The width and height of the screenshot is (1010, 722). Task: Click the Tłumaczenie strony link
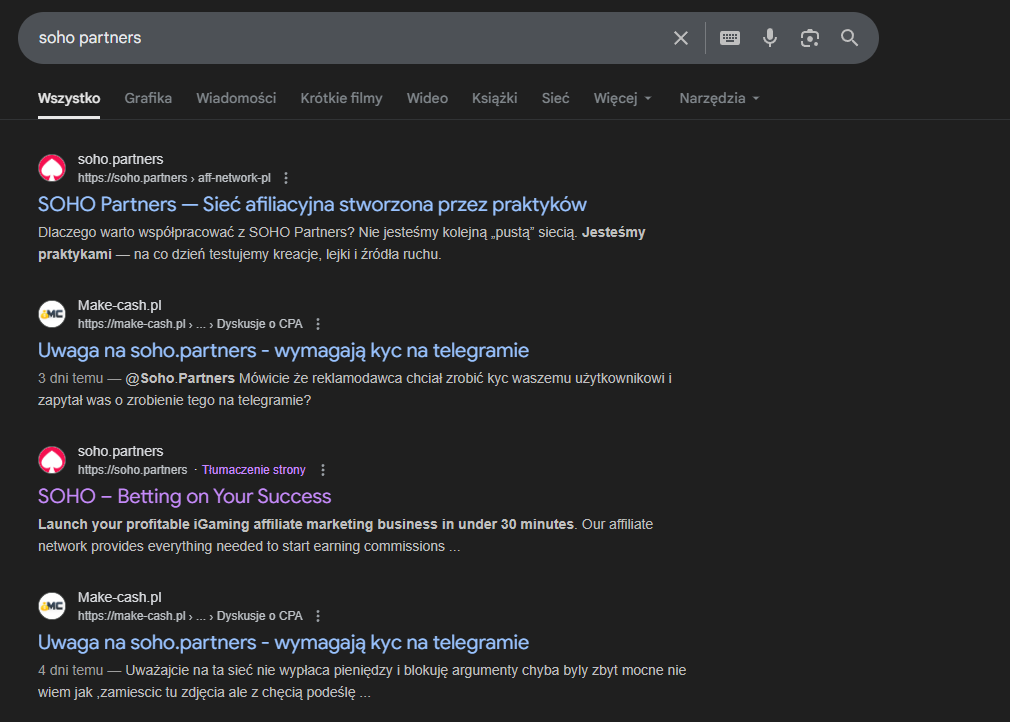pyautogui.click(x=253, y=470)
